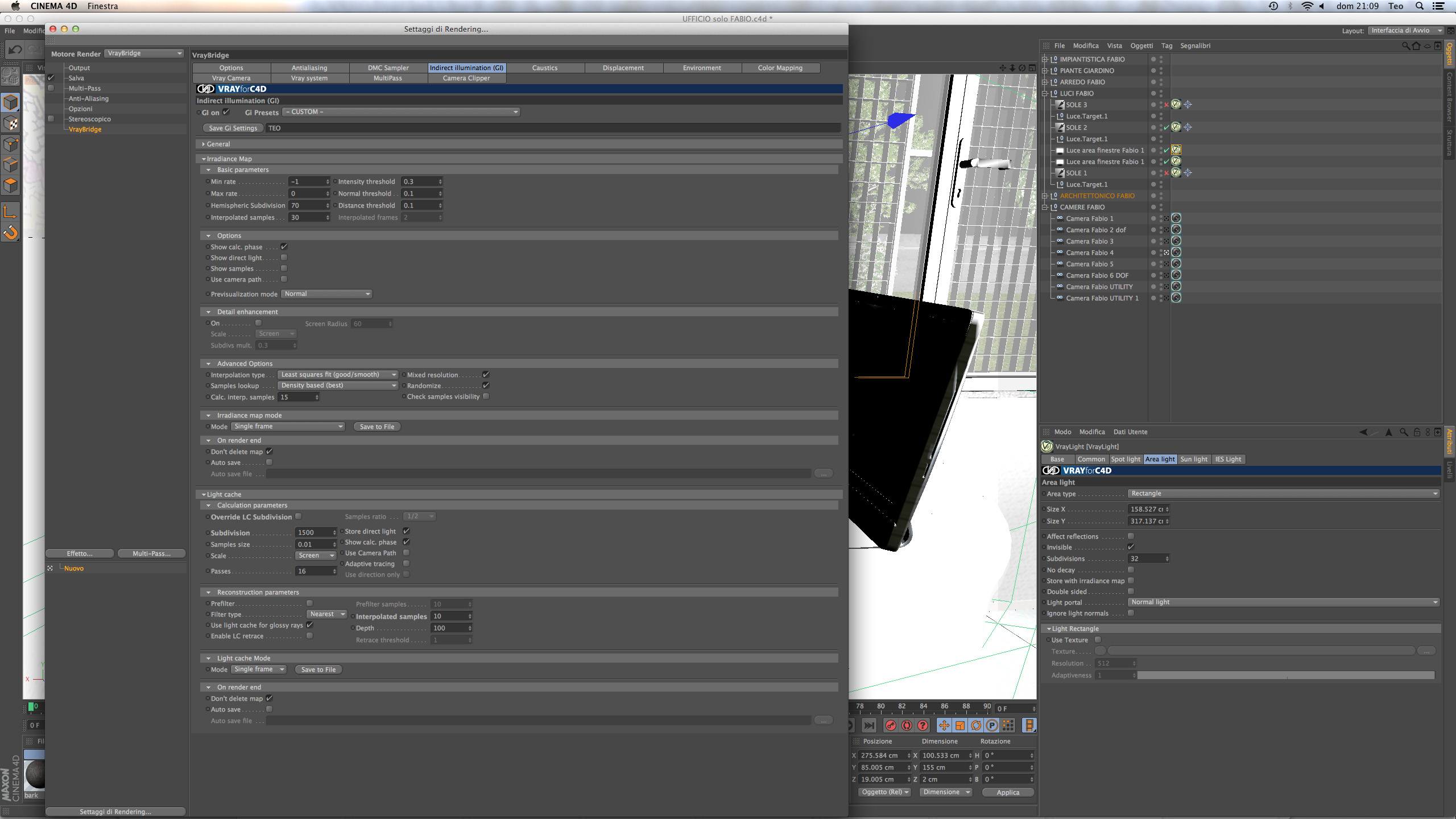Toggle the position keyframe move icon
Screen dimensions: 1456x819
tap(944, 725)
